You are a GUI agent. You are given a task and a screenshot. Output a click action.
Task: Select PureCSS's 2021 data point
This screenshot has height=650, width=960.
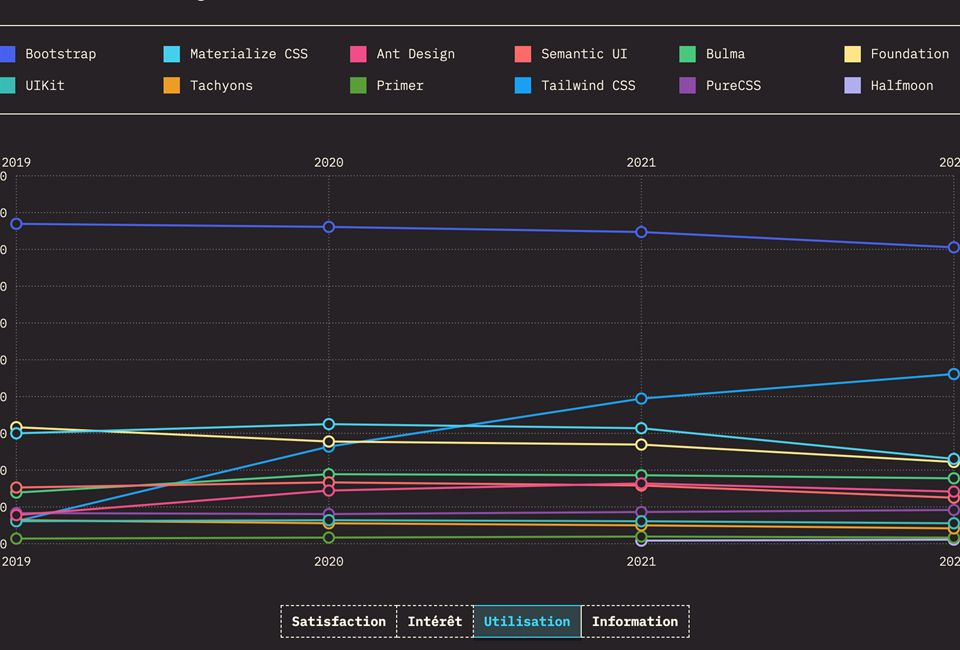(x=641, y=512)
